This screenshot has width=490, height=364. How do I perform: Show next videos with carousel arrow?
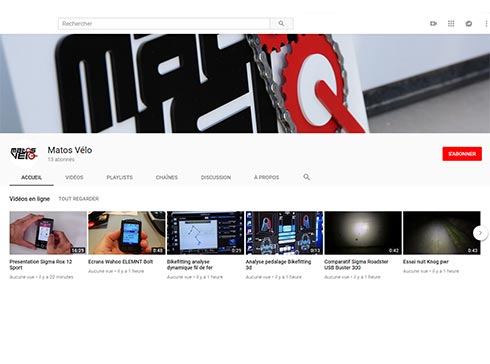(x=480, y=233)
